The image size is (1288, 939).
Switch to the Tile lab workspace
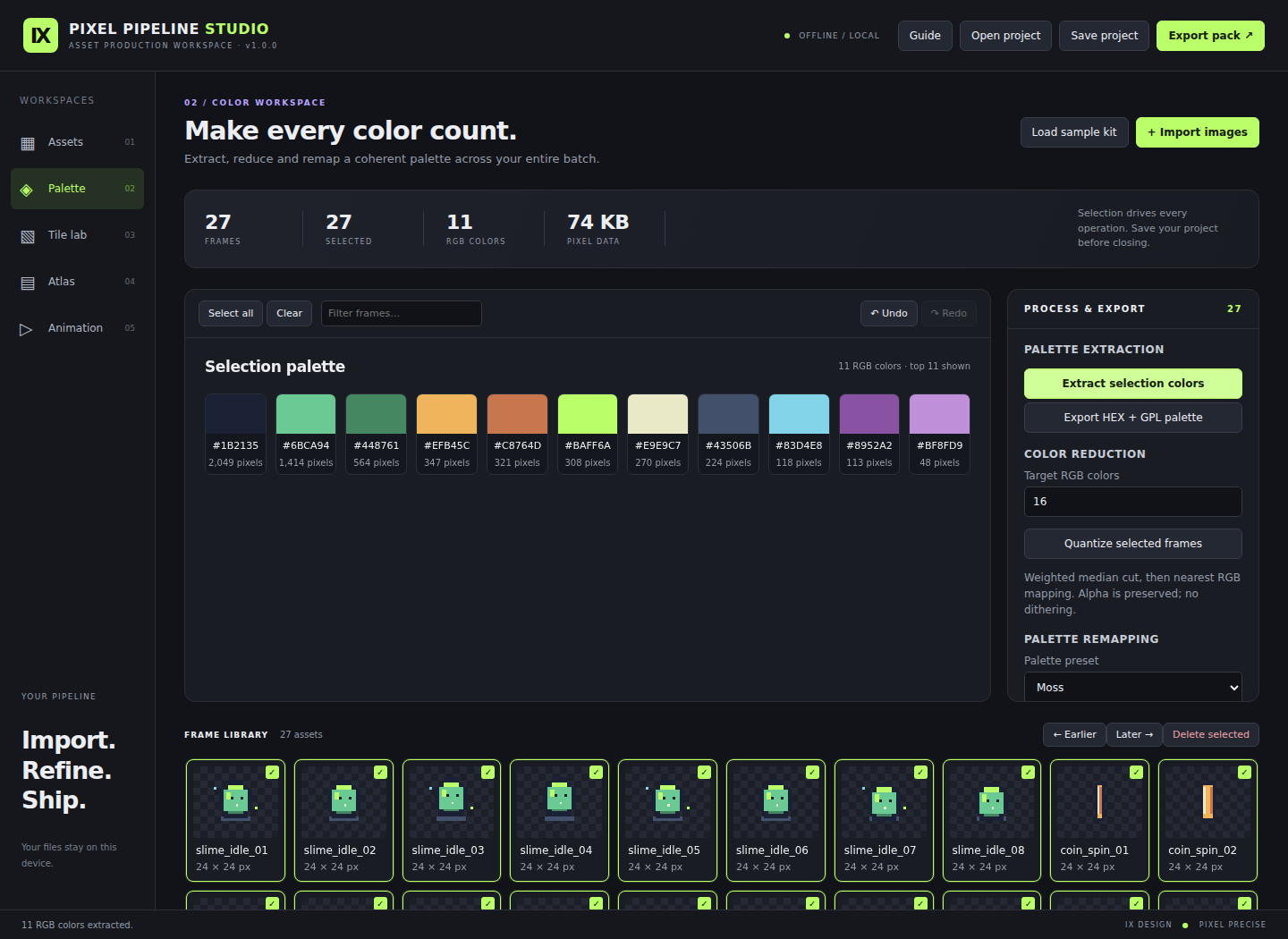click(x=77, y=235)
